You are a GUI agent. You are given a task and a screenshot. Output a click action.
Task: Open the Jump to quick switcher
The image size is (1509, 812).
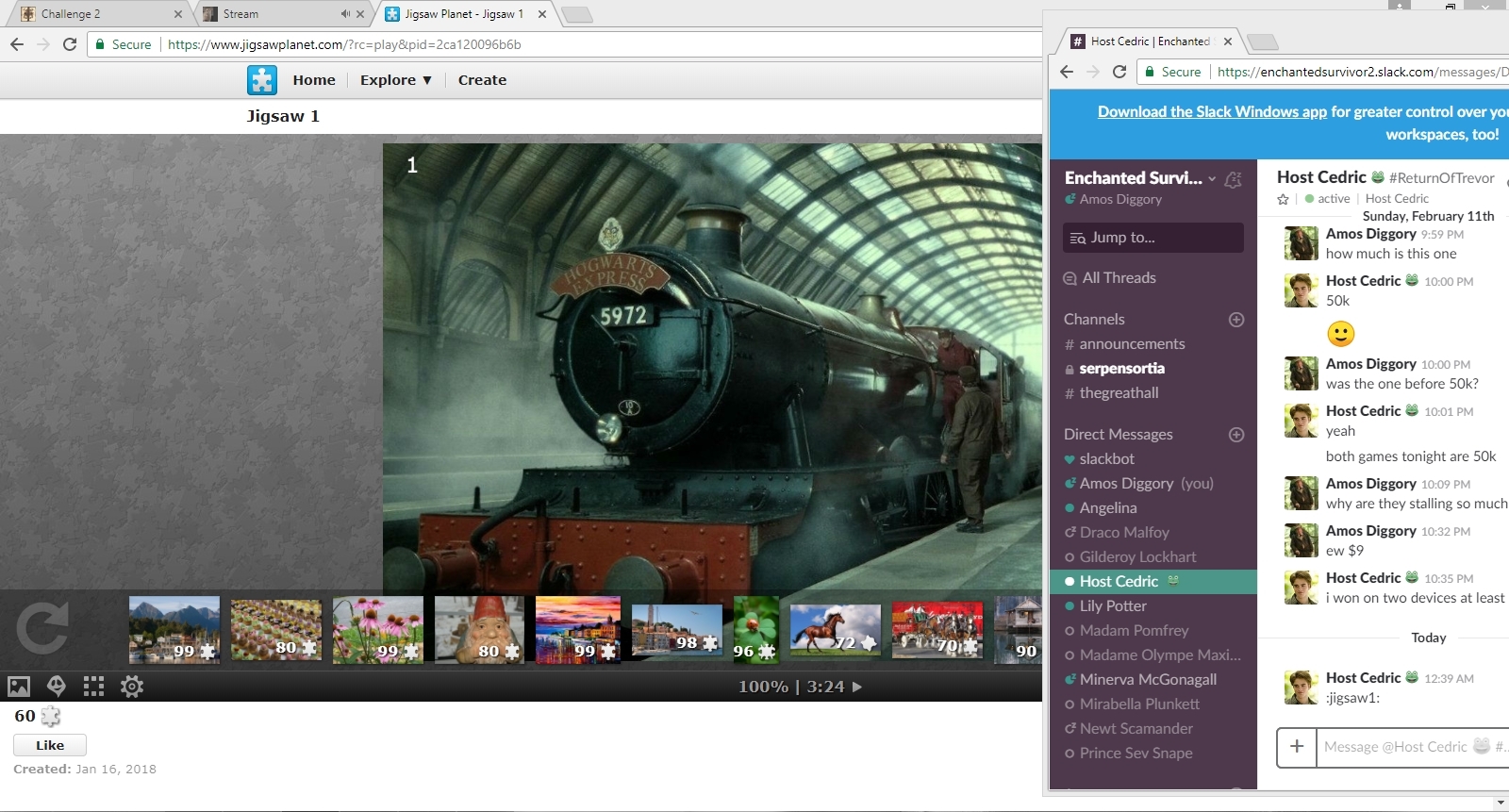[1152, 238]
